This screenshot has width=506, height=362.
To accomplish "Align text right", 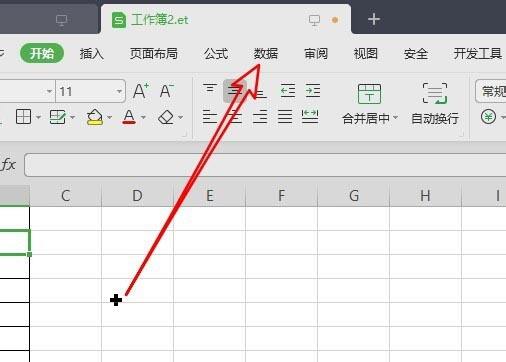I will tap(260, 117).
